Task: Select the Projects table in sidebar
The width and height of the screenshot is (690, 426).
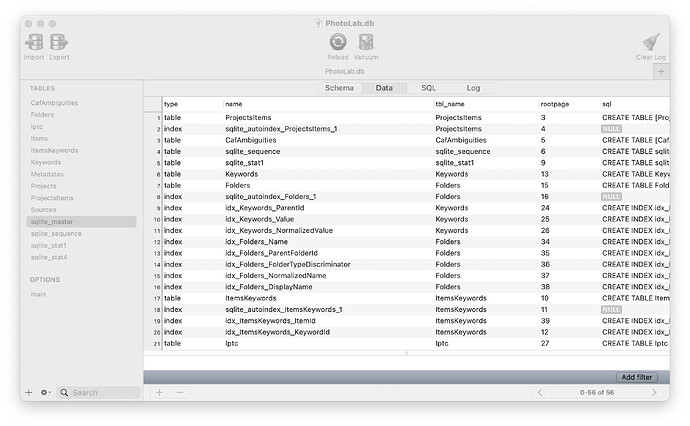Action: (44, 186)
